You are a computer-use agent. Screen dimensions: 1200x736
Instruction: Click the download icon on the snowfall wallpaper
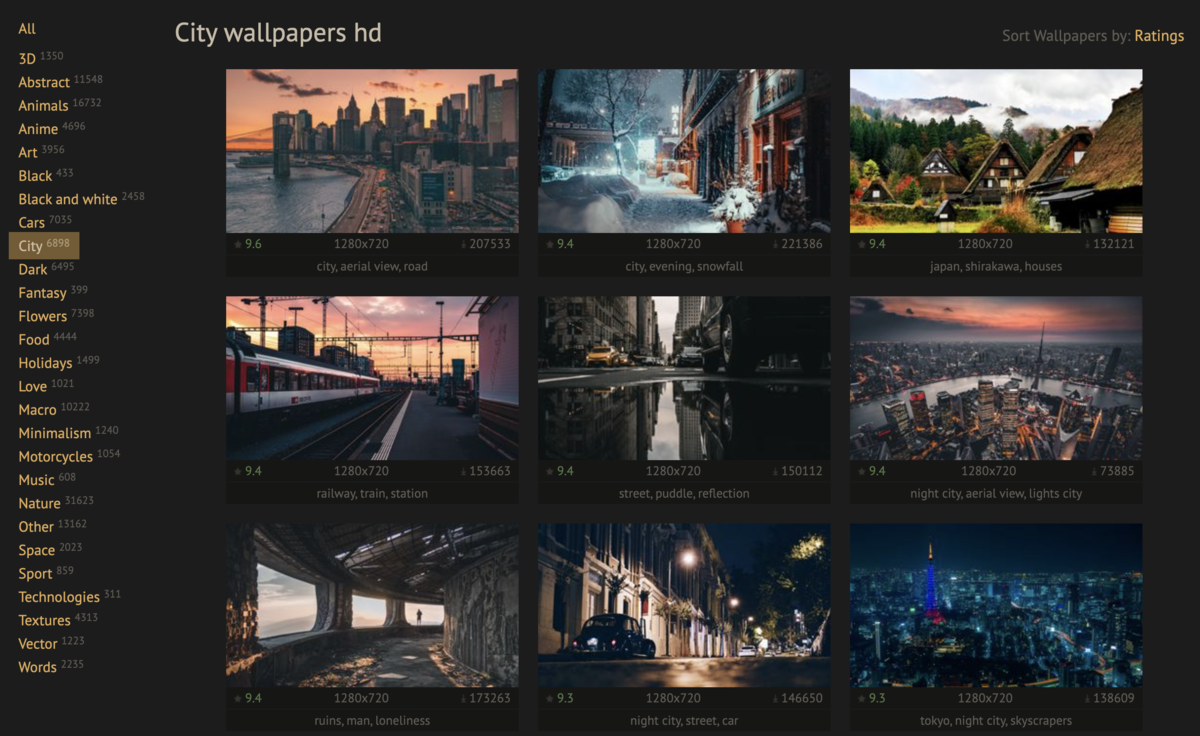[774, 243]
